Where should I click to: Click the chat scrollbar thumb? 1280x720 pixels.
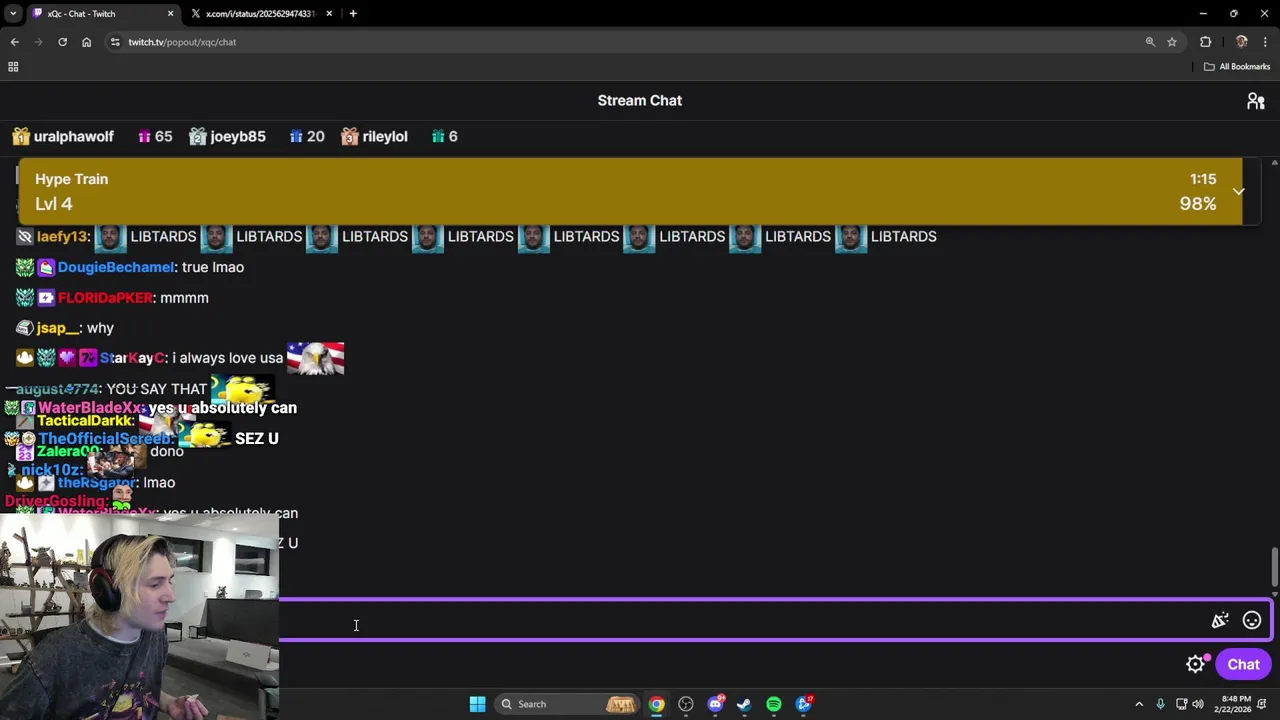1274,567
